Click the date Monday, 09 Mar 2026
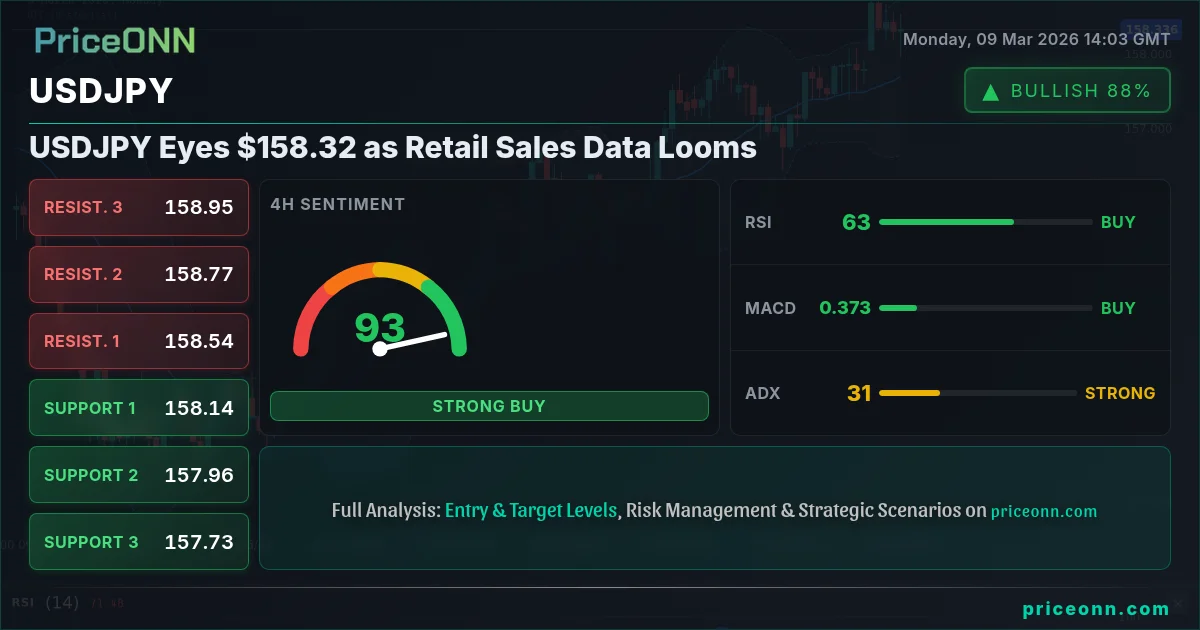The width and height of the screenshot is (1200, 630). coord(1036,39)
